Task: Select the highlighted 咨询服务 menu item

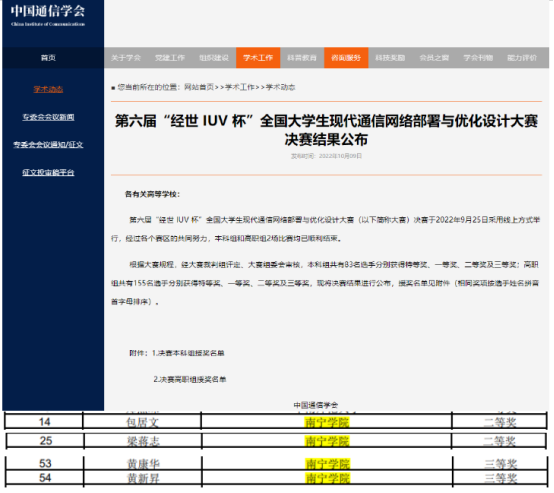Action: [x=346, y=58]
